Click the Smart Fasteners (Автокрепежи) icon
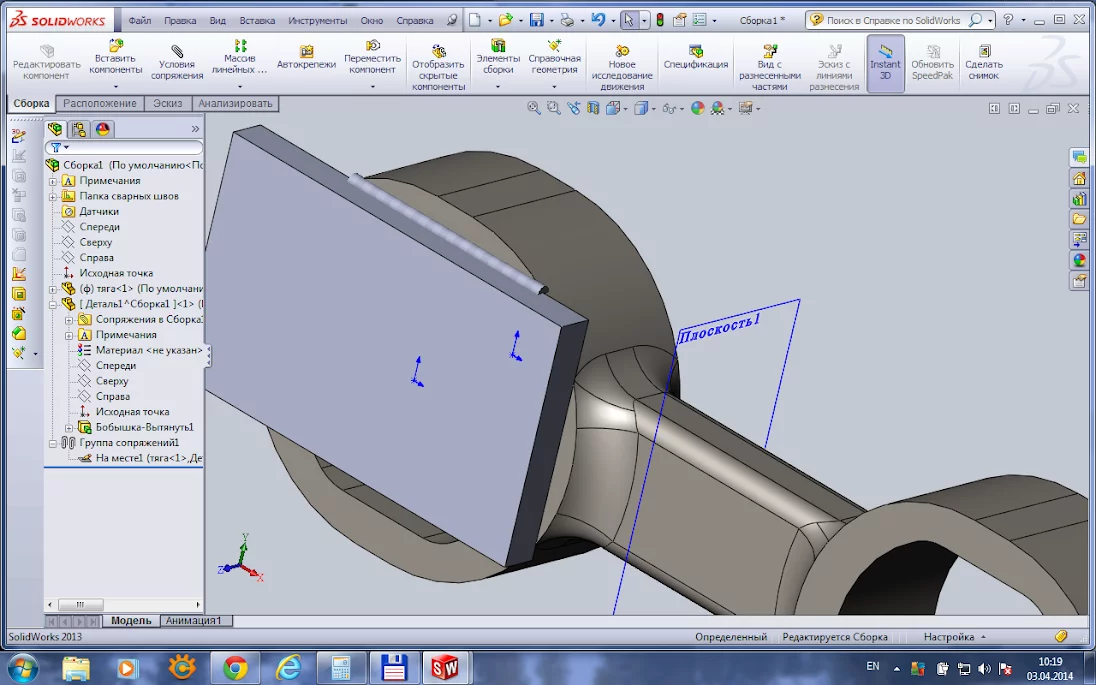The width and height of the screenshot is (1096, 685). [x=306, y=52]
